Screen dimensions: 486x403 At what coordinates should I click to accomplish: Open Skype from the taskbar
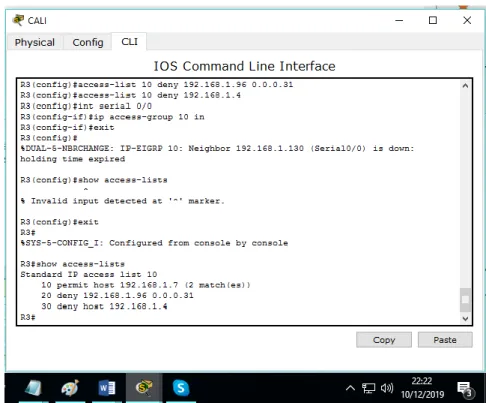181,388
